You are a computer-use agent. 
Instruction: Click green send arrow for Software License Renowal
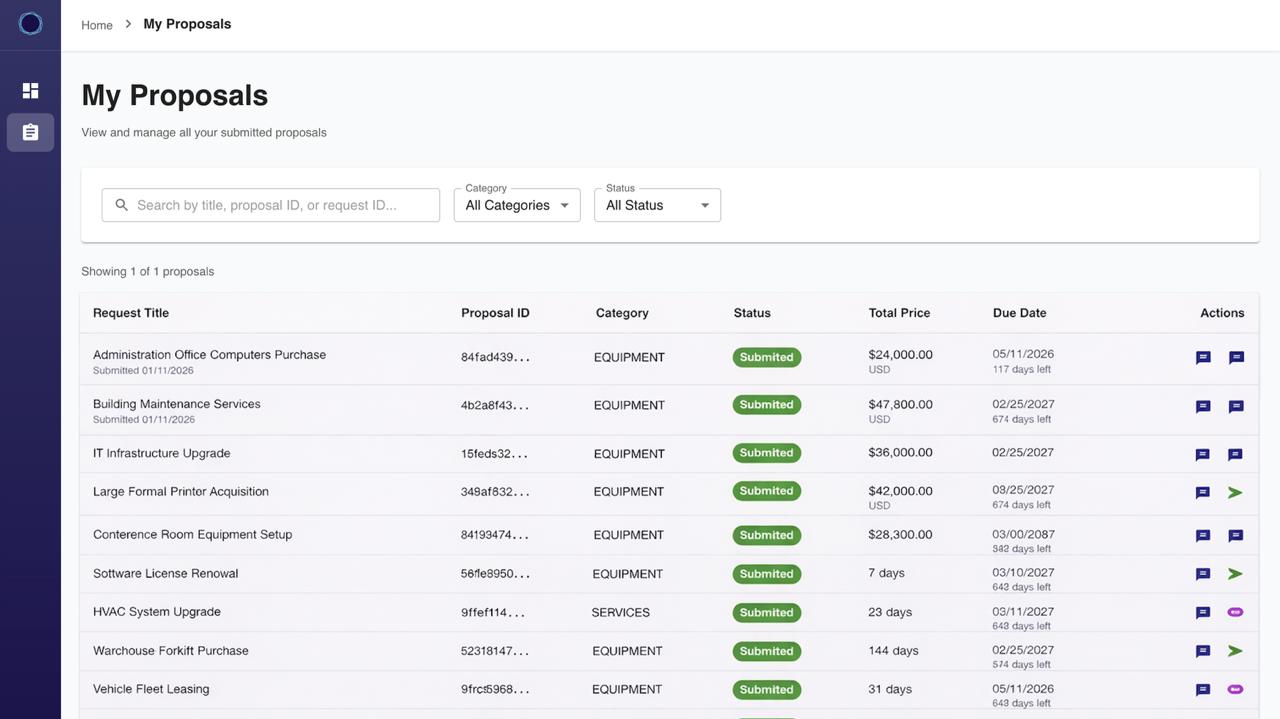tap(1235, 574)
